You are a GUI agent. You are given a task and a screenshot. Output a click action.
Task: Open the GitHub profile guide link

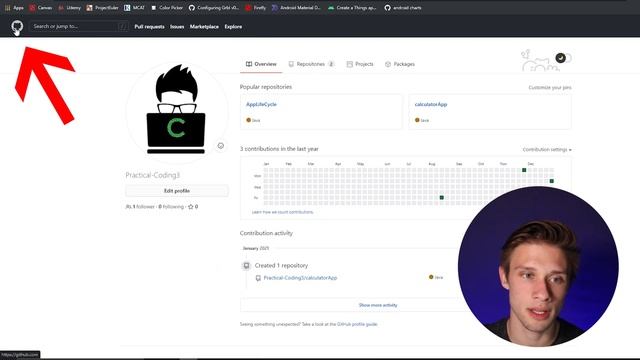tap(357, 324)
